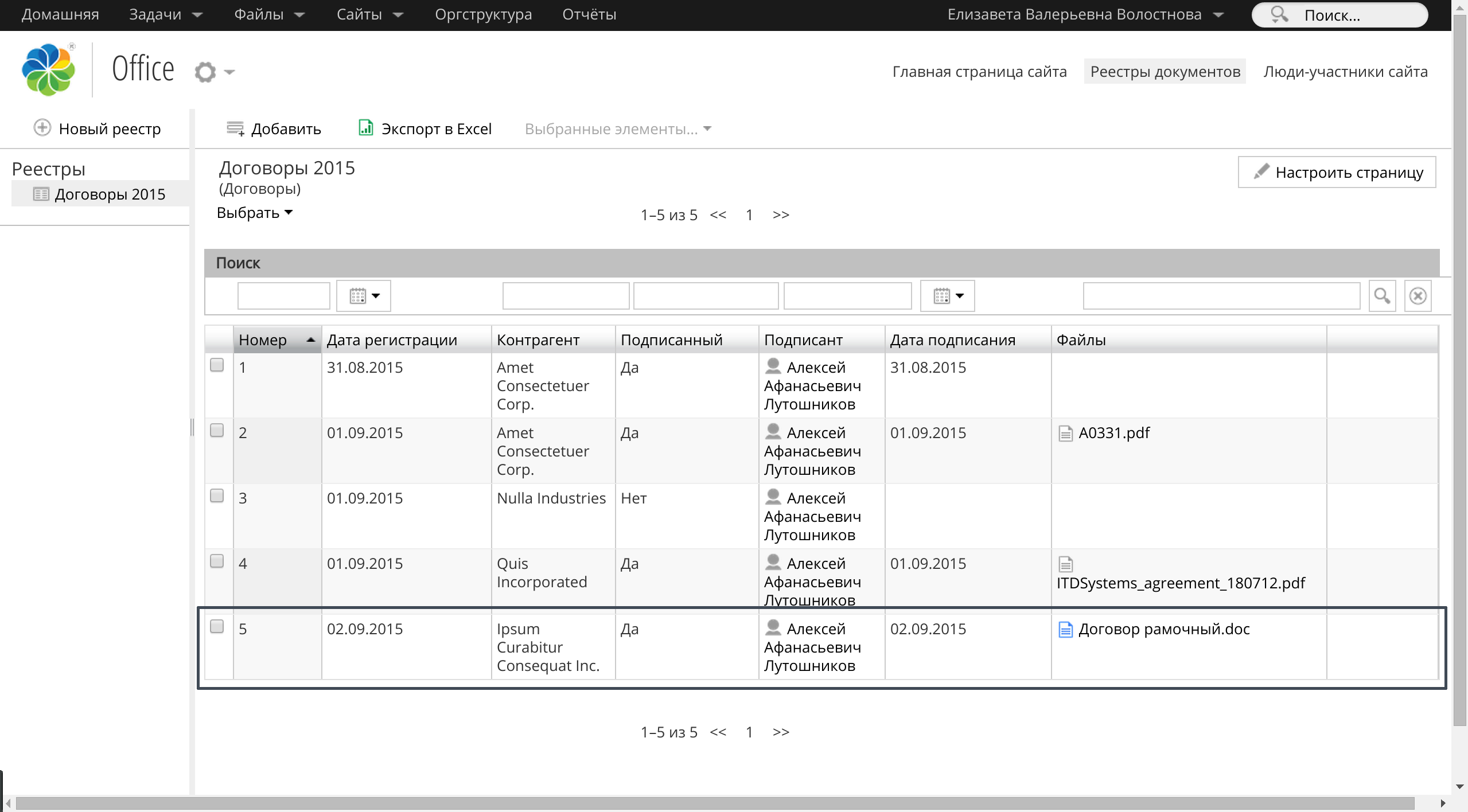The width and height of the screenshot is (1468, 812).
Task: Open the signing date calendar picker
Action: pos(947,296)
